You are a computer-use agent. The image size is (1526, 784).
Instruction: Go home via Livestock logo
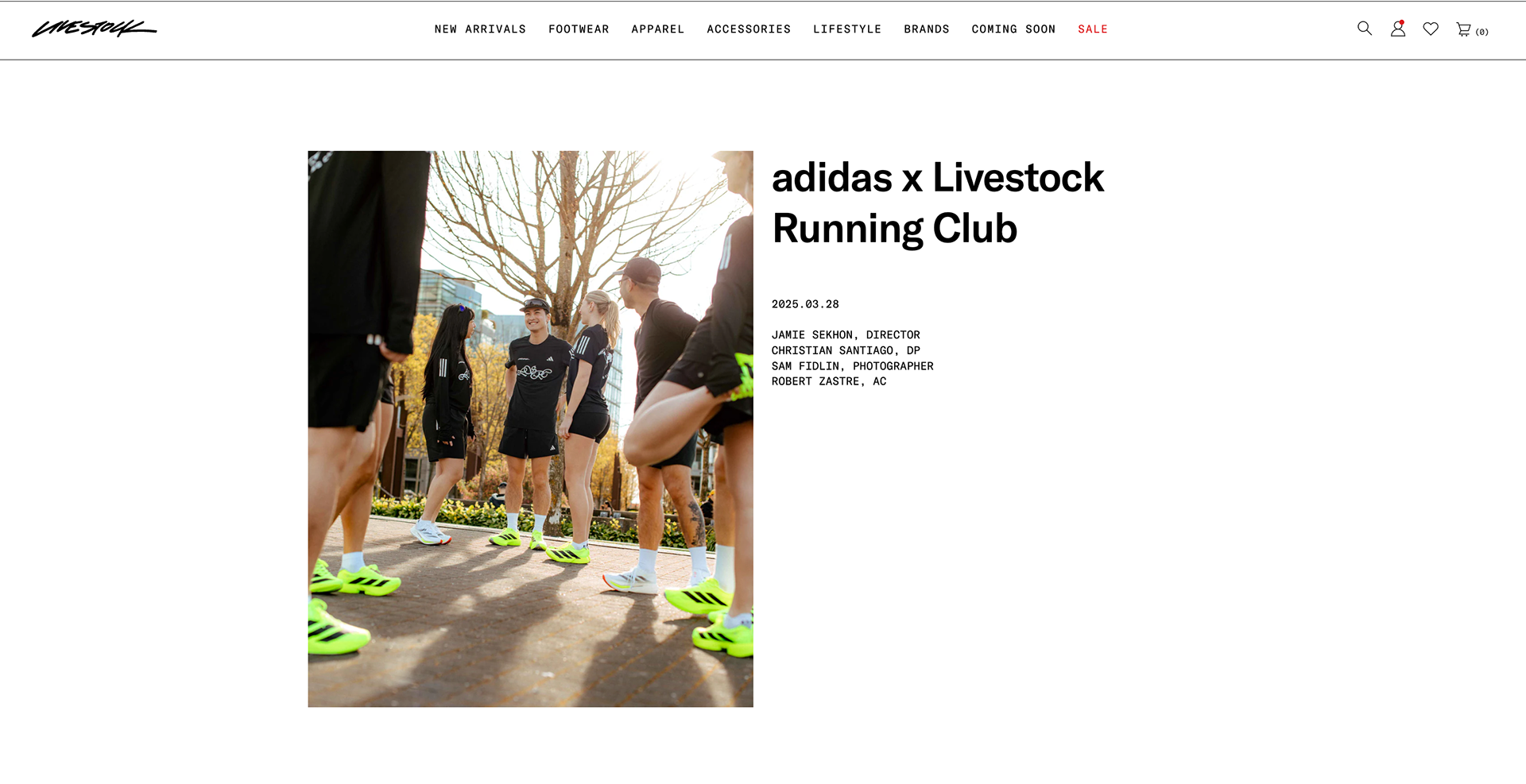95,29
